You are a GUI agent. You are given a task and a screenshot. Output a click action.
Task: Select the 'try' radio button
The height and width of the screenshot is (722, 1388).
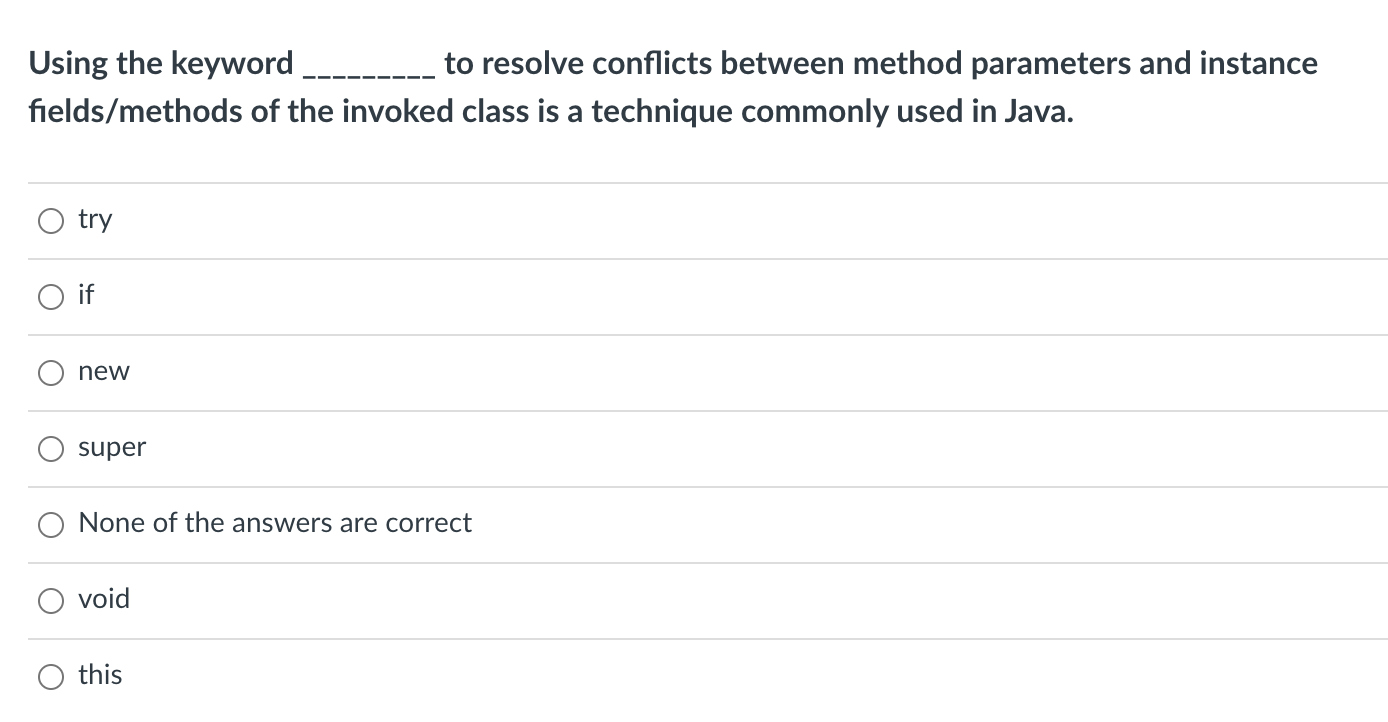(x=51, y=220)
